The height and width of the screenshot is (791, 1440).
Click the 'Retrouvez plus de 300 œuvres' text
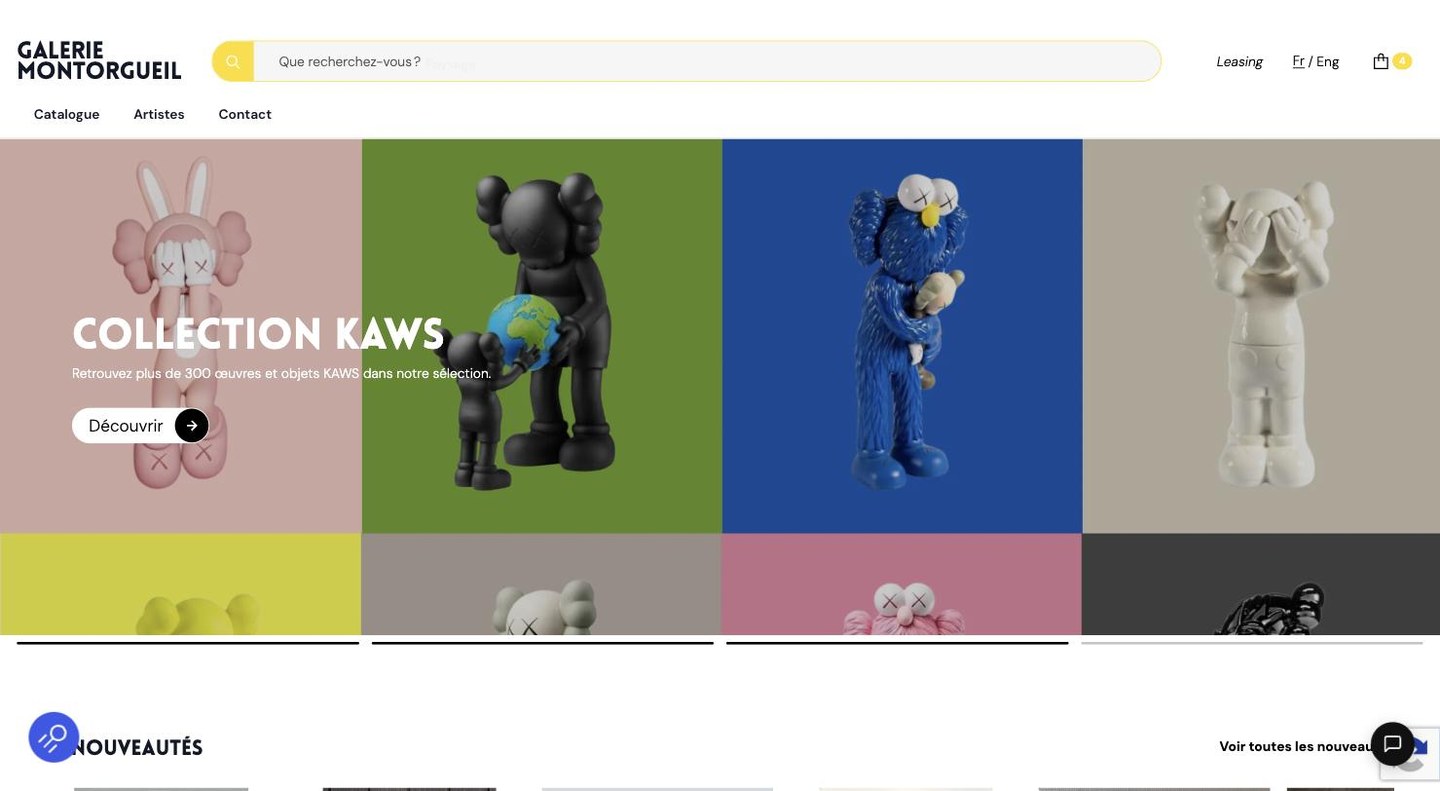[x=282, y=373]
